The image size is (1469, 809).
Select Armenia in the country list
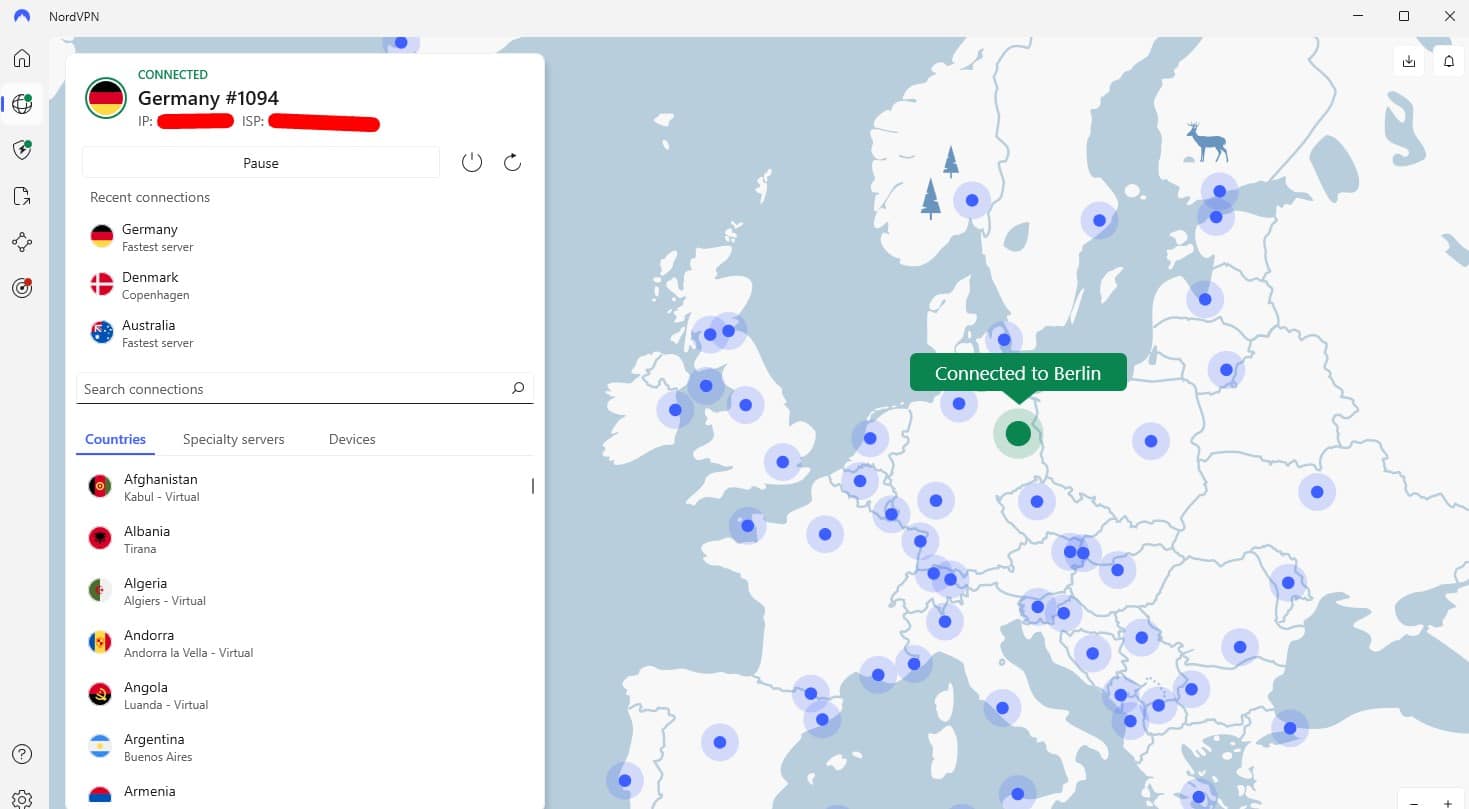pos(303,792)
